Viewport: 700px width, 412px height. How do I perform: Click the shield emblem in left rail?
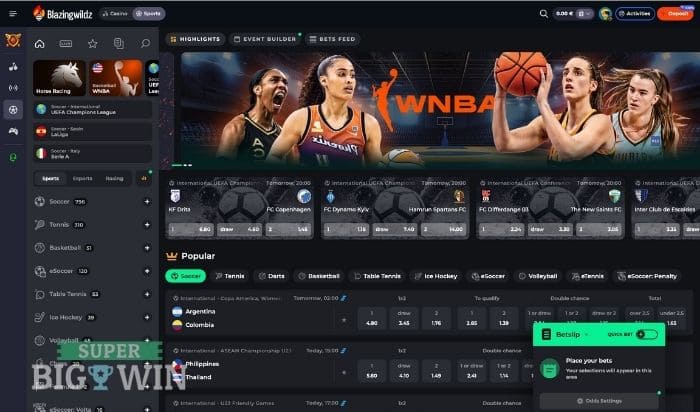tap(13, 41)
